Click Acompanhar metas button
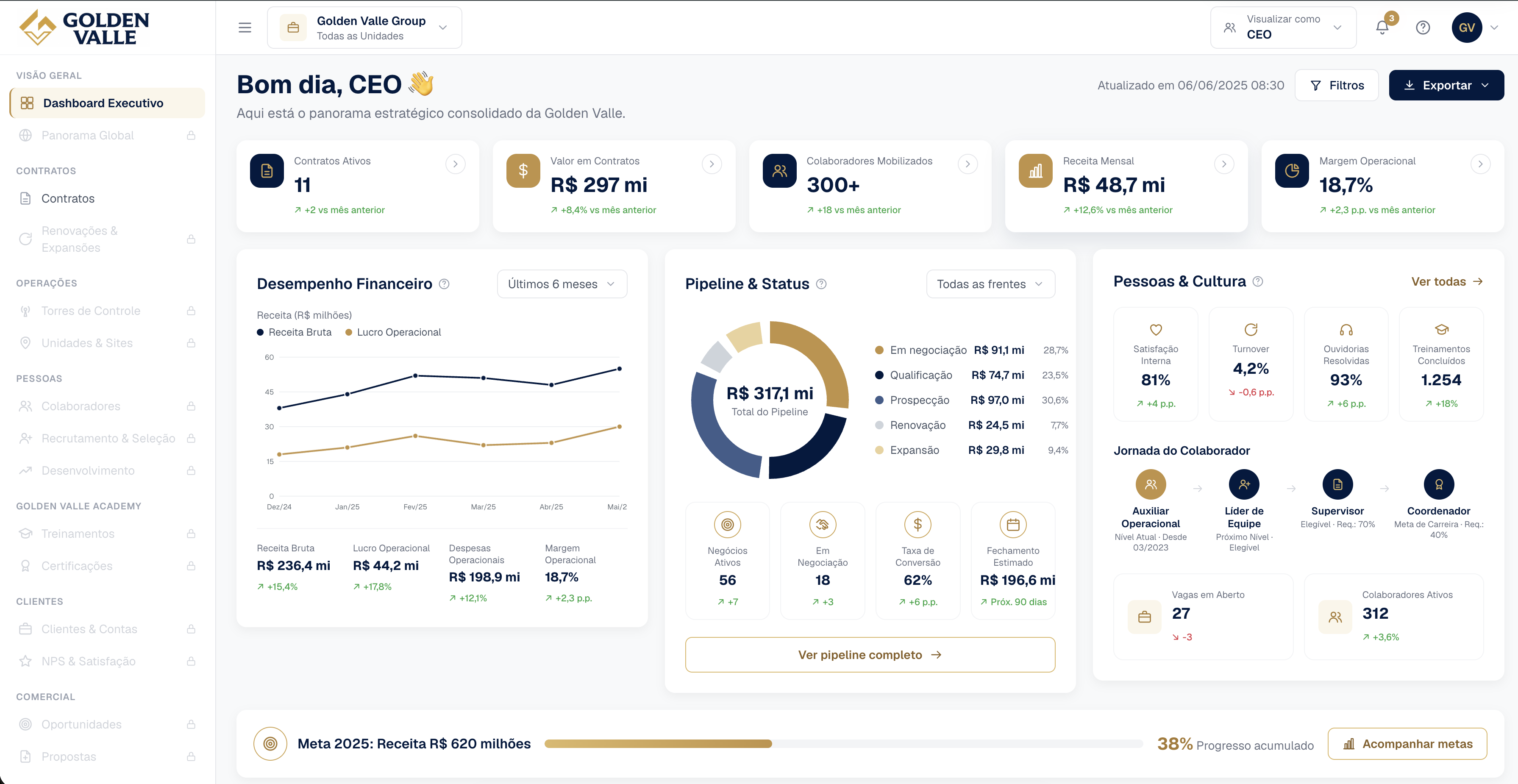This screenshot has height=784, width=1518. [1407, 744]
